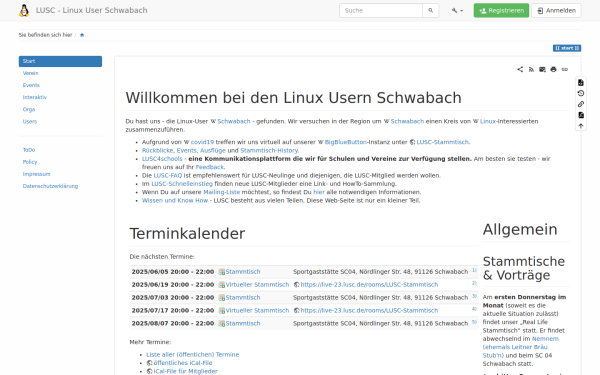600x375 pixels.
Task: Click footnote 3) in the calendar table
Action: tap(474, 296)
